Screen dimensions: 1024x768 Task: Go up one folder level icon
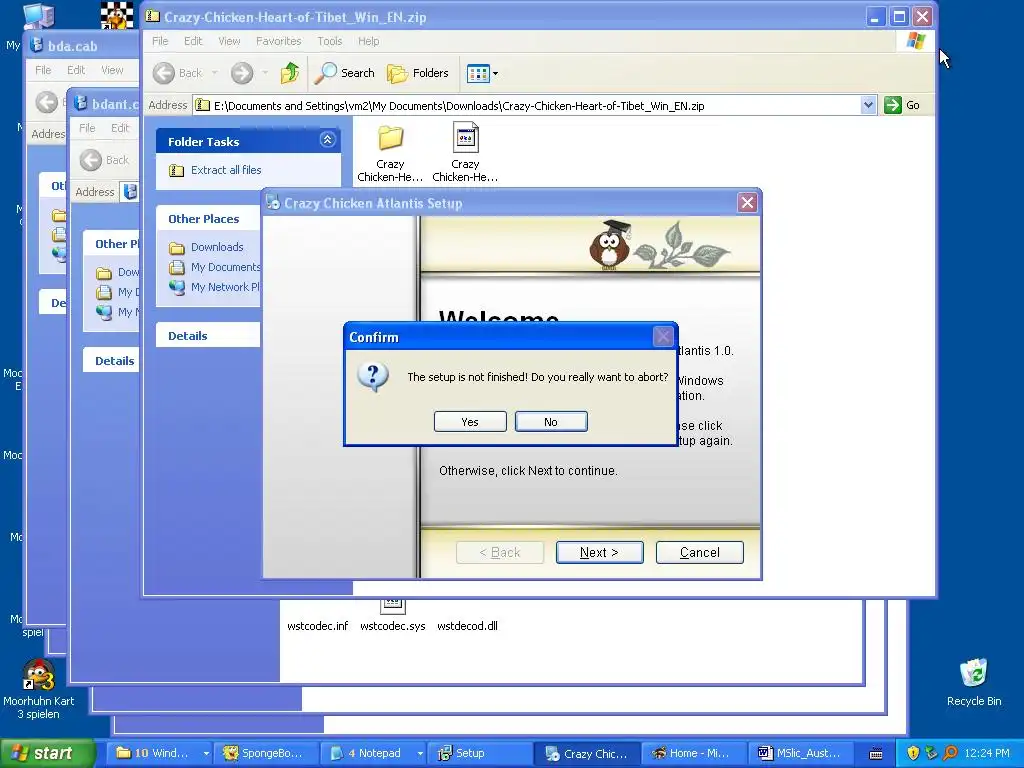(290, 73)
